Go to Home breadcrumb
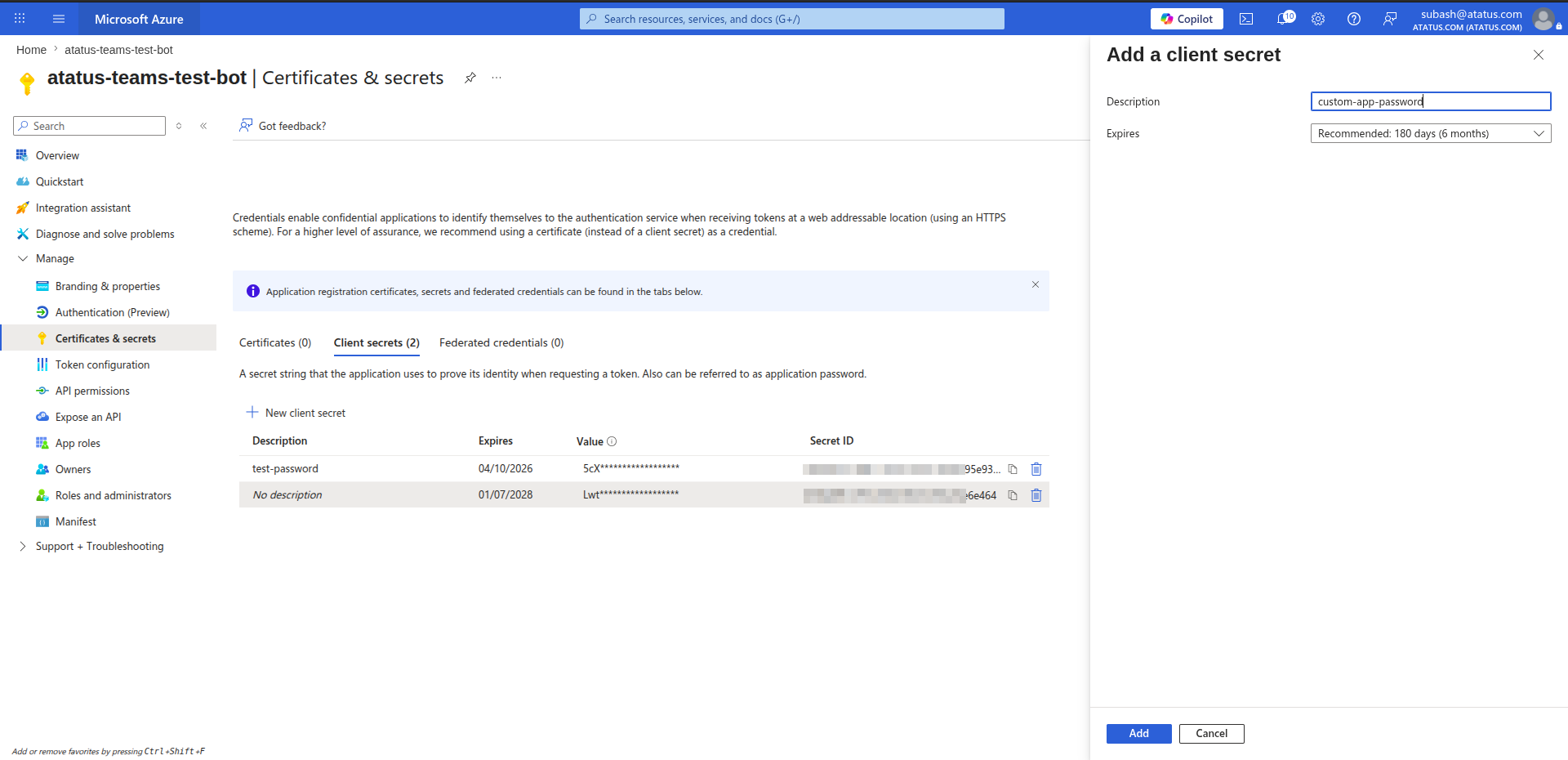This screenshot has width=1568, height=760. tap(31, 50)
